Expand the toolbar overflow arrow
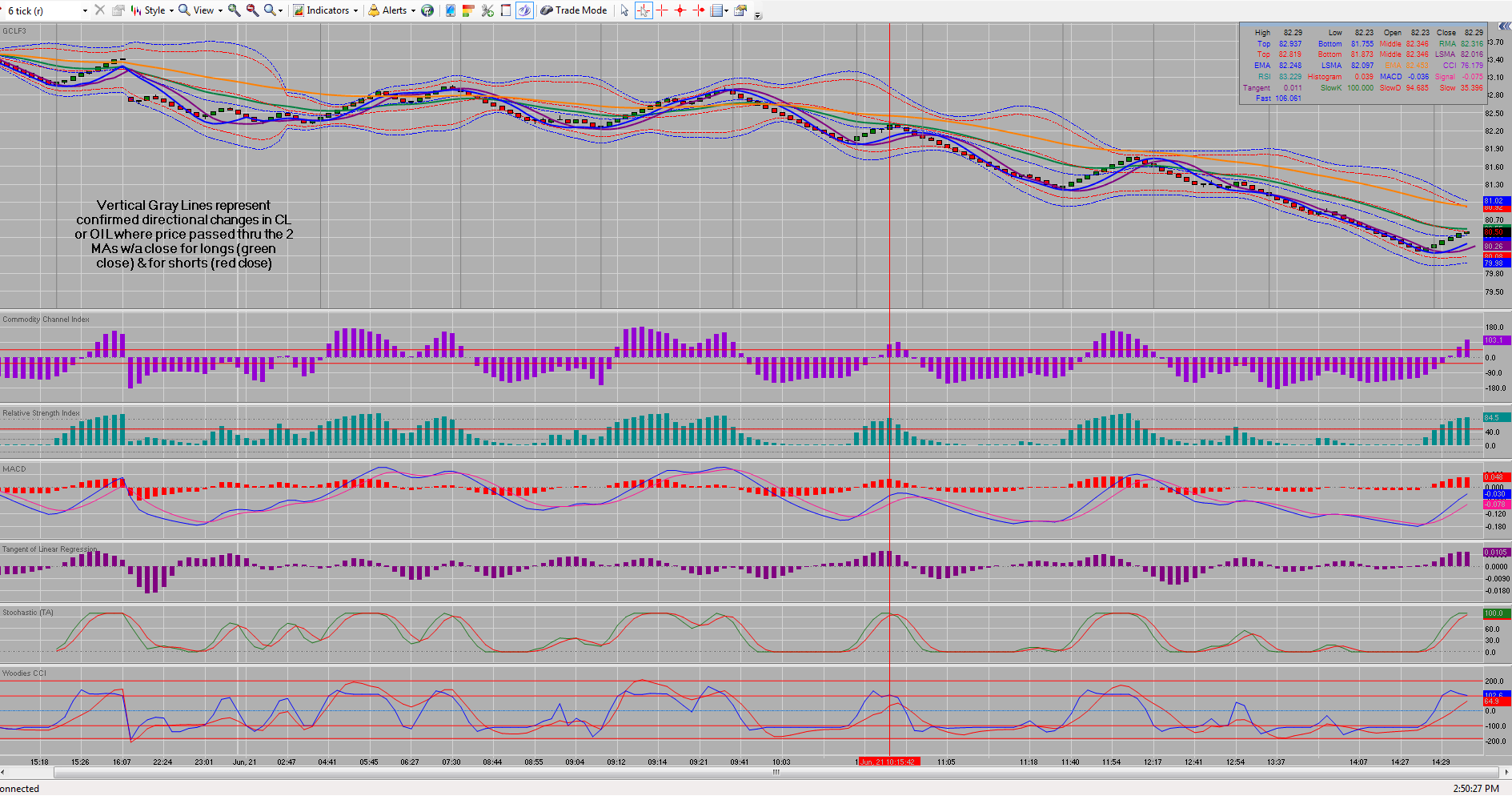 (x=757, y=14)
